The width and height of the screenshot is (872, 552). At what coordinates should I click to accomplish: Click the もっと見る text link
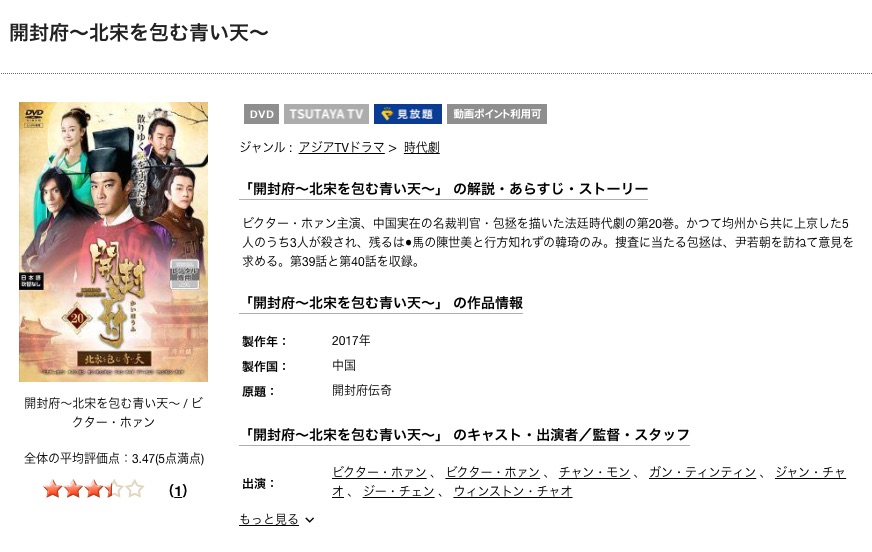click(x=269, y=519)
